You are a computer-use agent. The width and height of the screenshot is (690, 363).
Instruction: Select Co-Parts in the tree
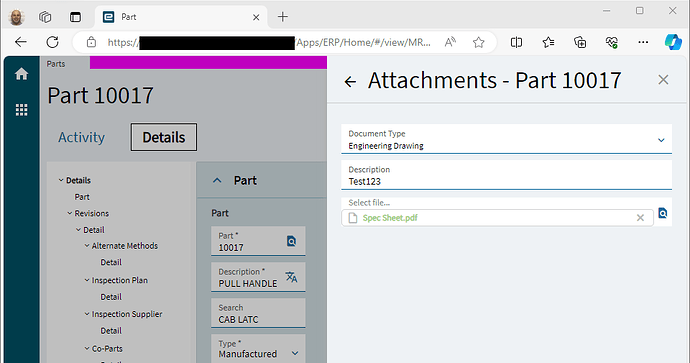[x=107, y=348]
